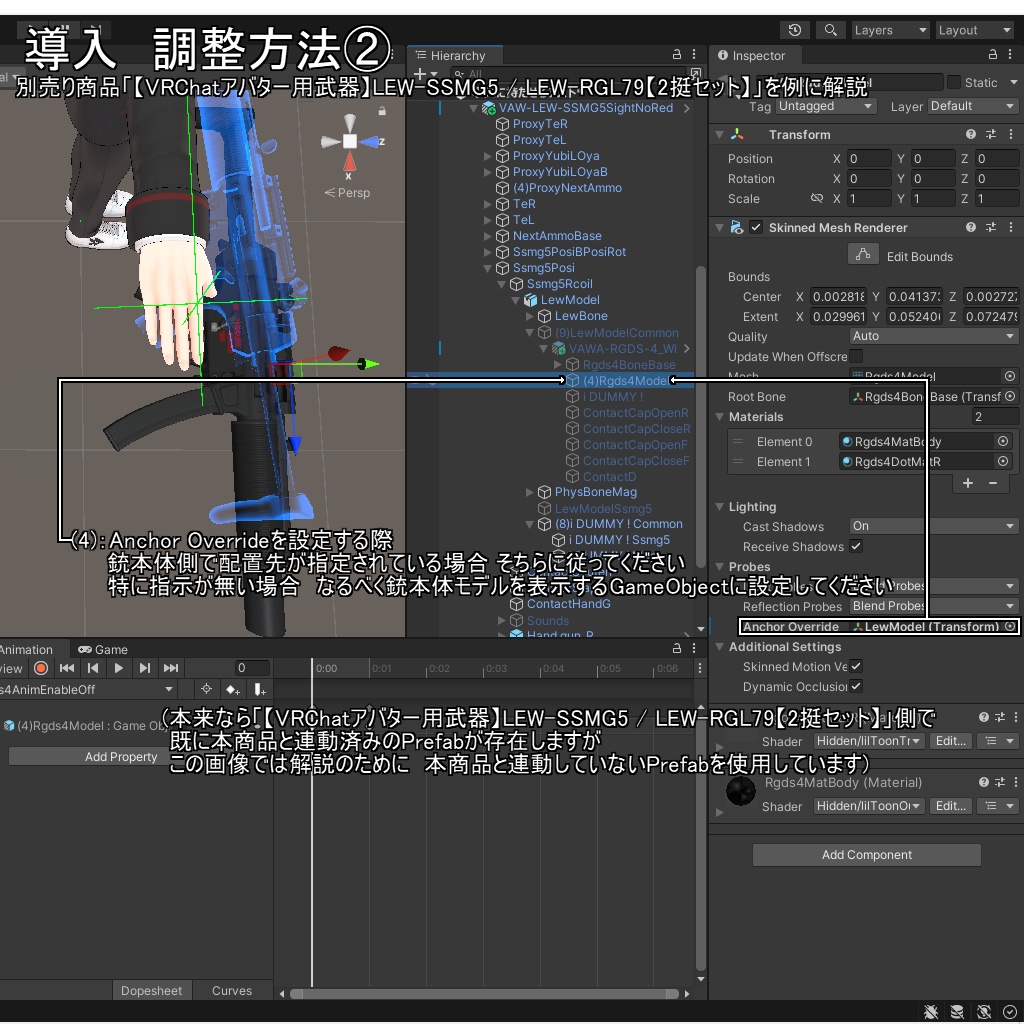Toggle the Inspector panel lock icon
The height and width of the screenshot is (1024, 1024).
993,55
